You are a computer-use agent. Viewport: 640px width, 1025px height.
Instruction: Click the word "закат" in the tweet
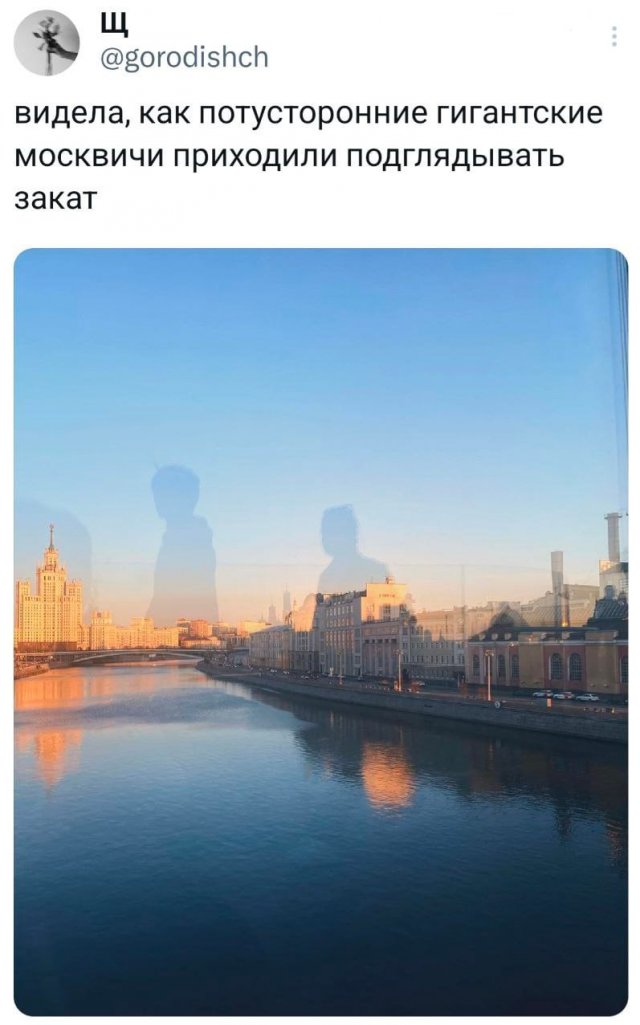click(56, 197)
